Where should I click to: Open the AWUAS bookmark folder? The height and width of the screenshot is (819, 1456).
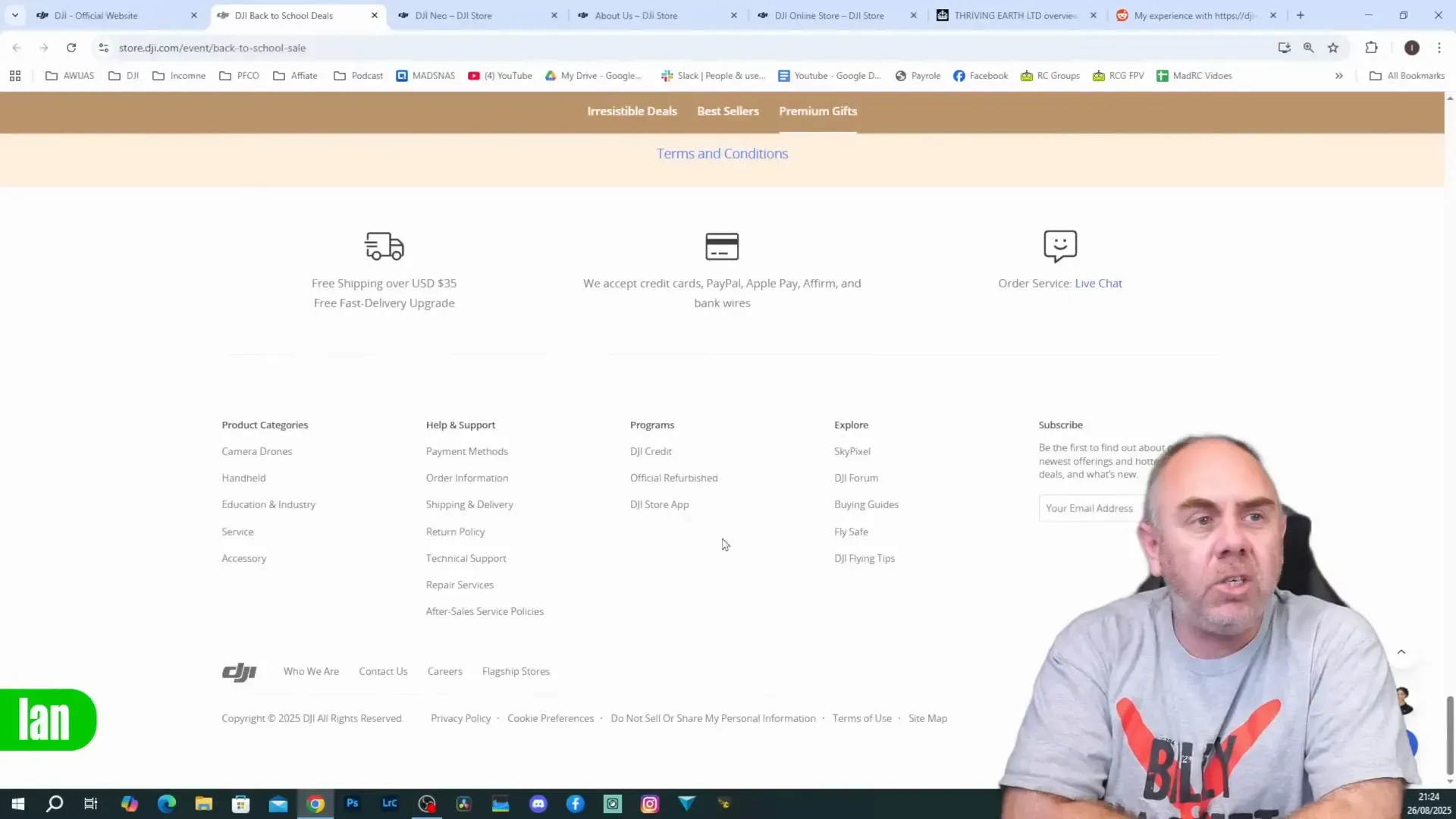click(71, 76)
